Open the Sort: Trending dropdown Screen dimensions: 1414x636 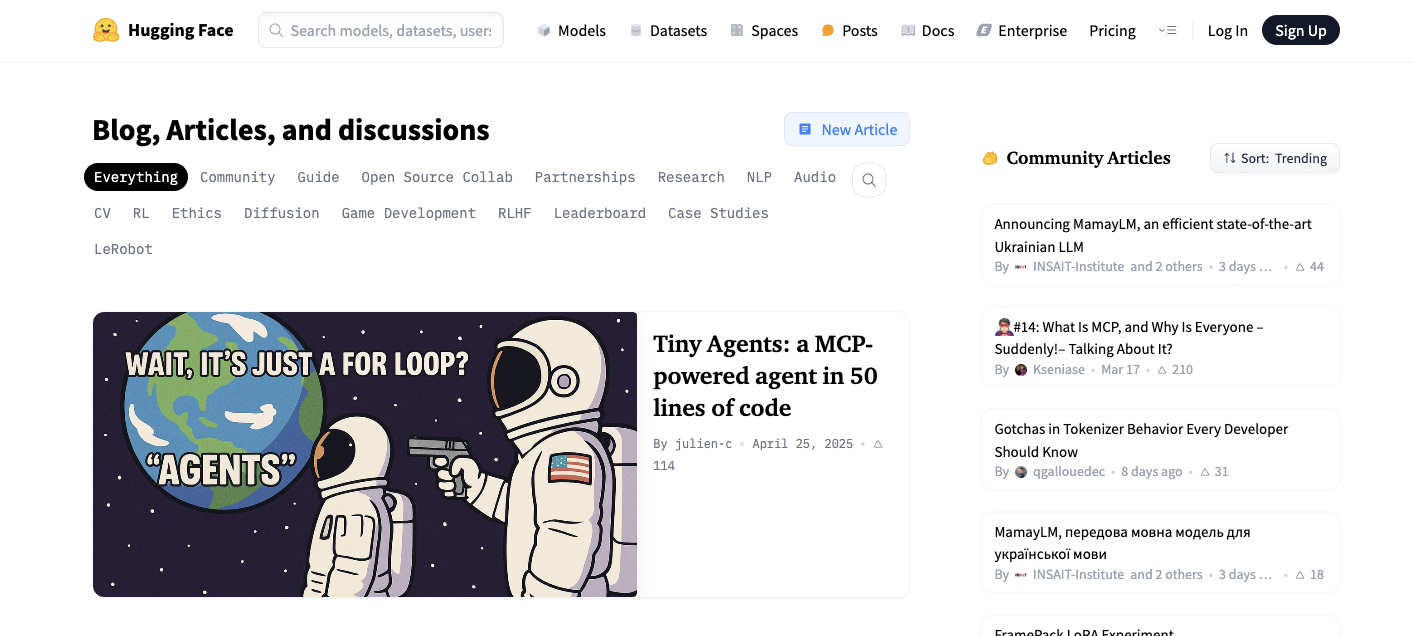tap(1275, 158)
